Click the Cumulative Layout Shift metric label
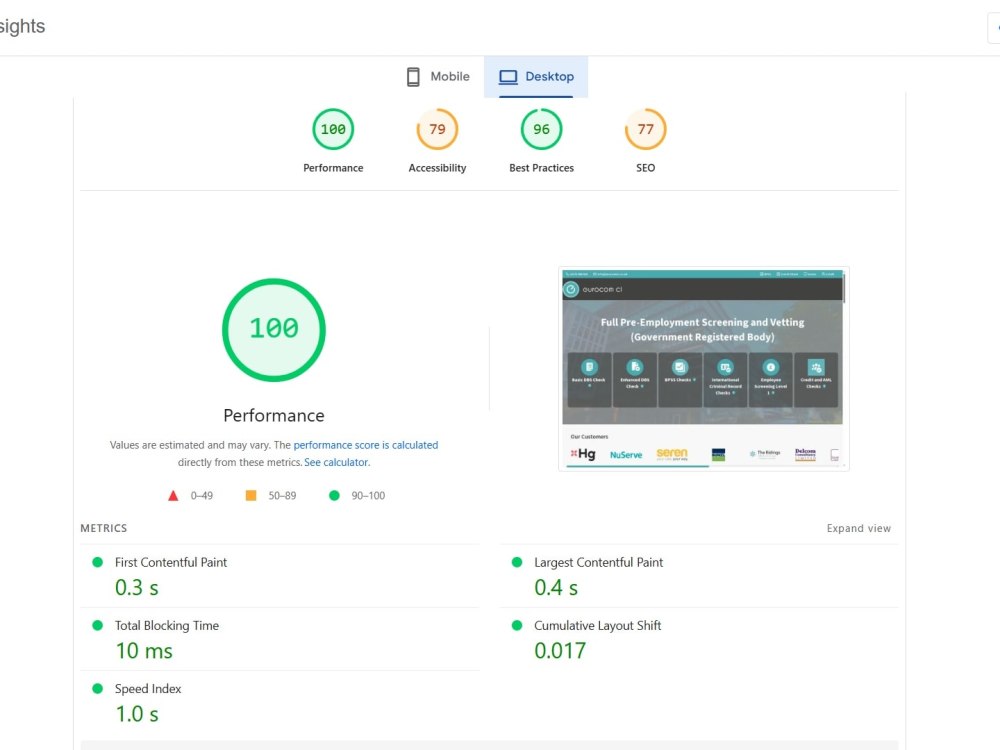The image size is (1000, 750). pyautogui.click(x=598, y=626)
